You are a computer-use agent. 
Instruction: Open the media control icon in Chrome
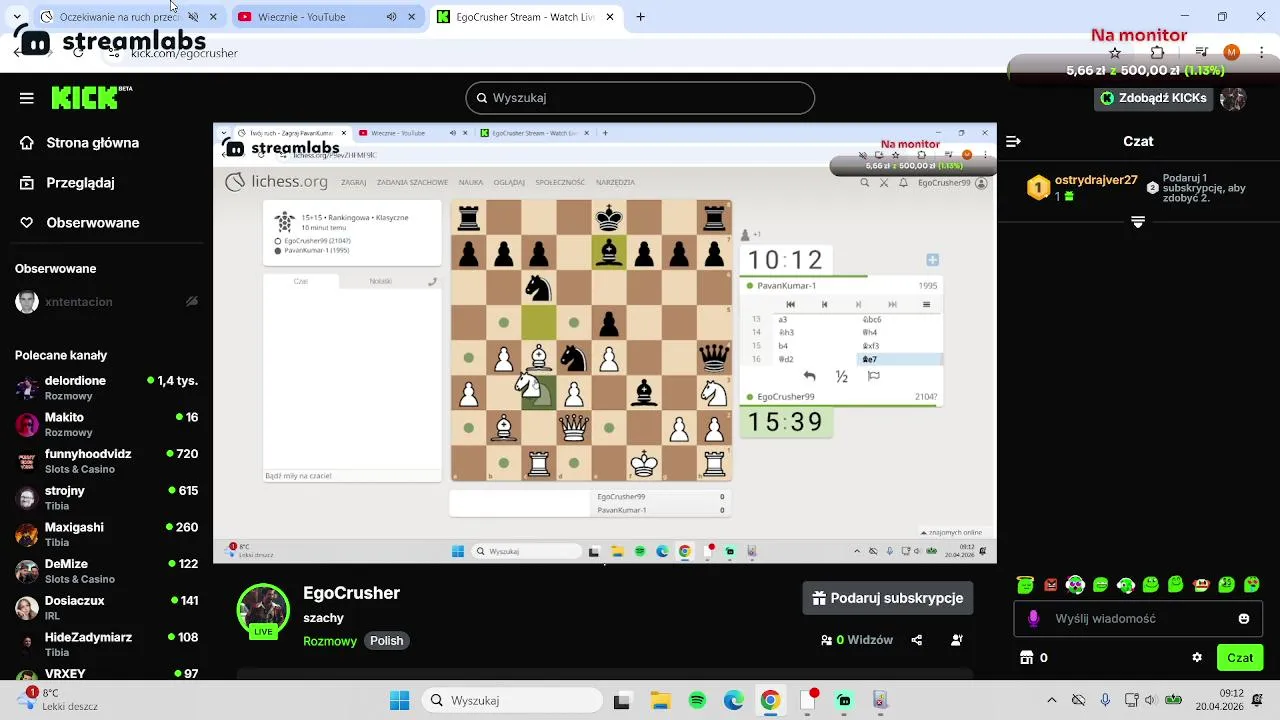[x=1203, y=53]
